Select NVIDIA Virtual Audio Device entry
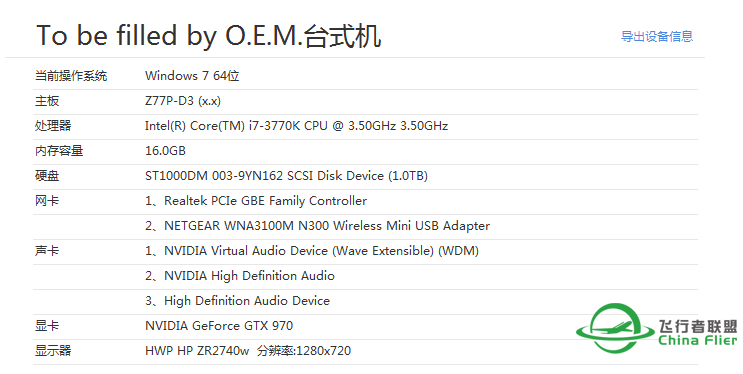The height and width of the screenshot is (374, 743). tap(312, 251)
